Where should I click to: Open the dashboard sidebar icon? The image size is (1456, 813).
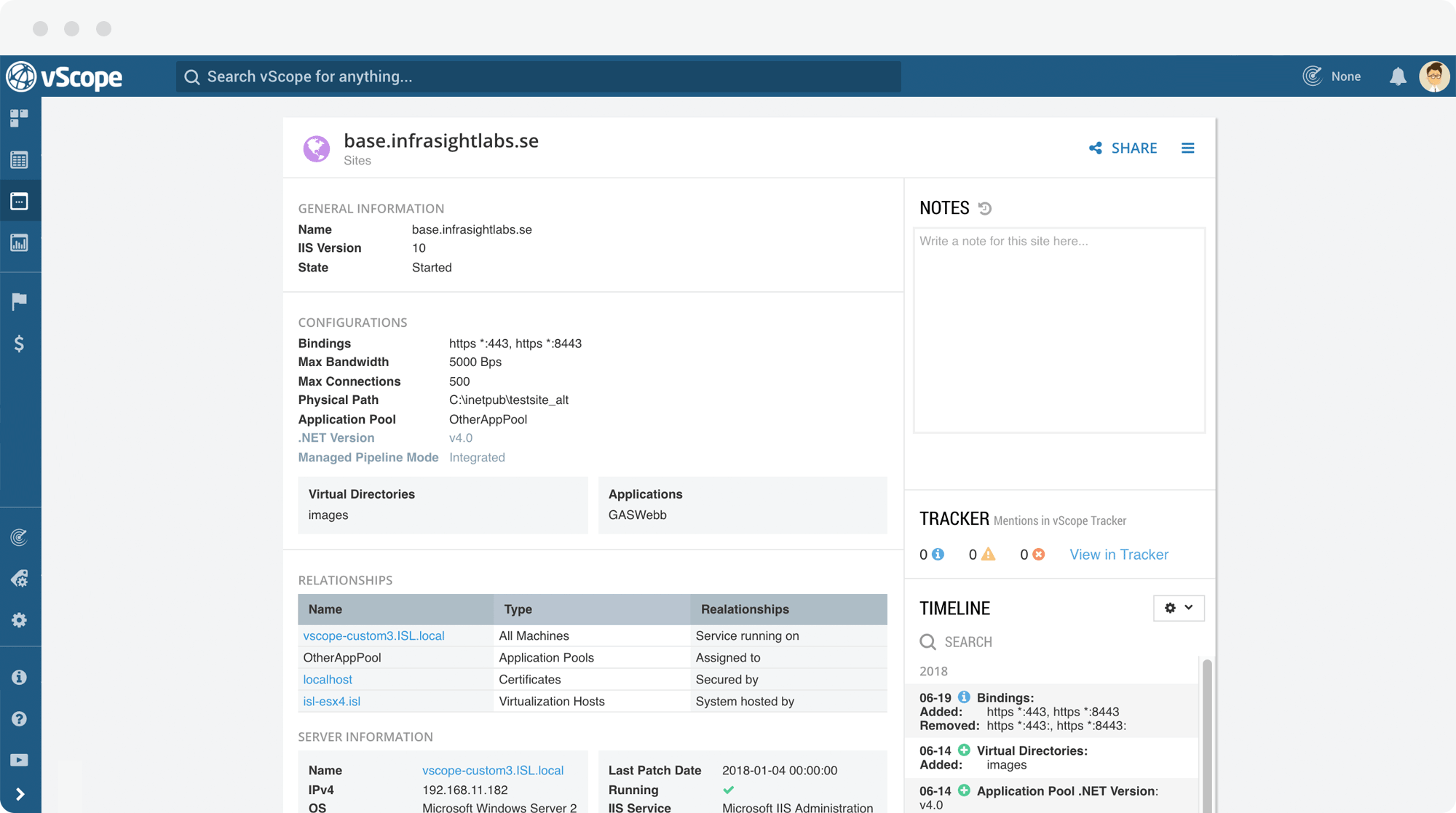(x=20, y=118)
